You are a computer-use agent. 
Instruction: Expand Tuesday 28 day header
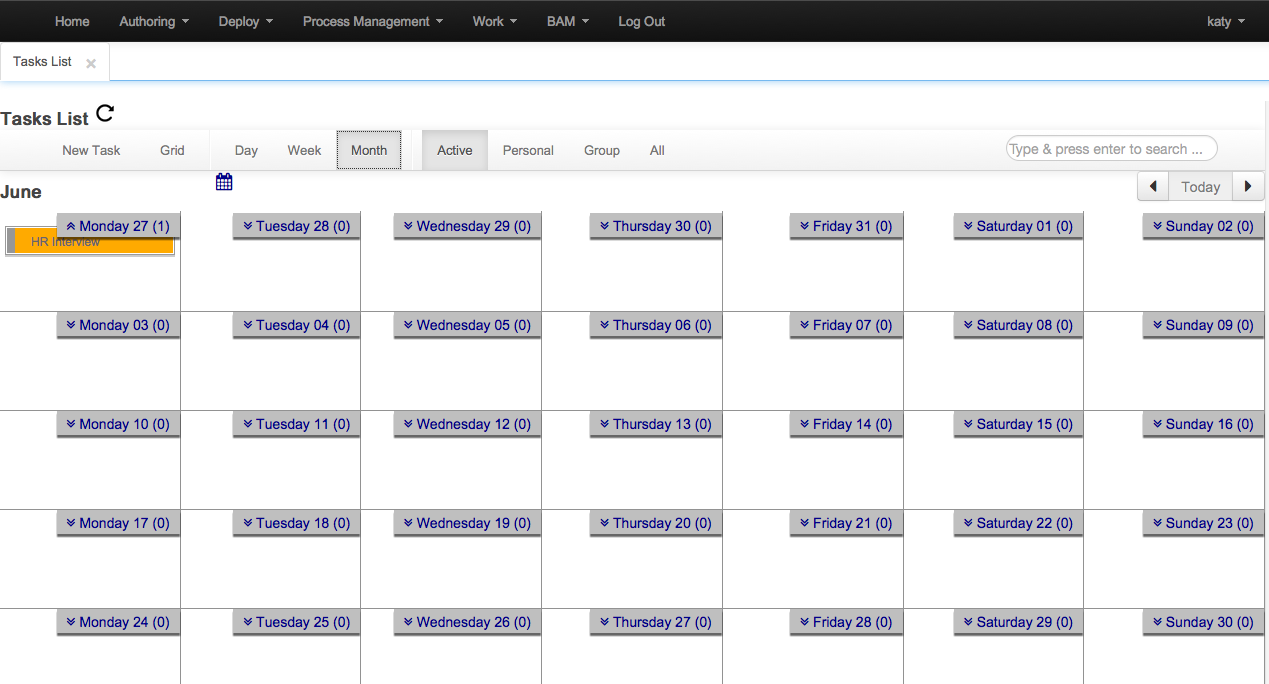tap(296, 226)
